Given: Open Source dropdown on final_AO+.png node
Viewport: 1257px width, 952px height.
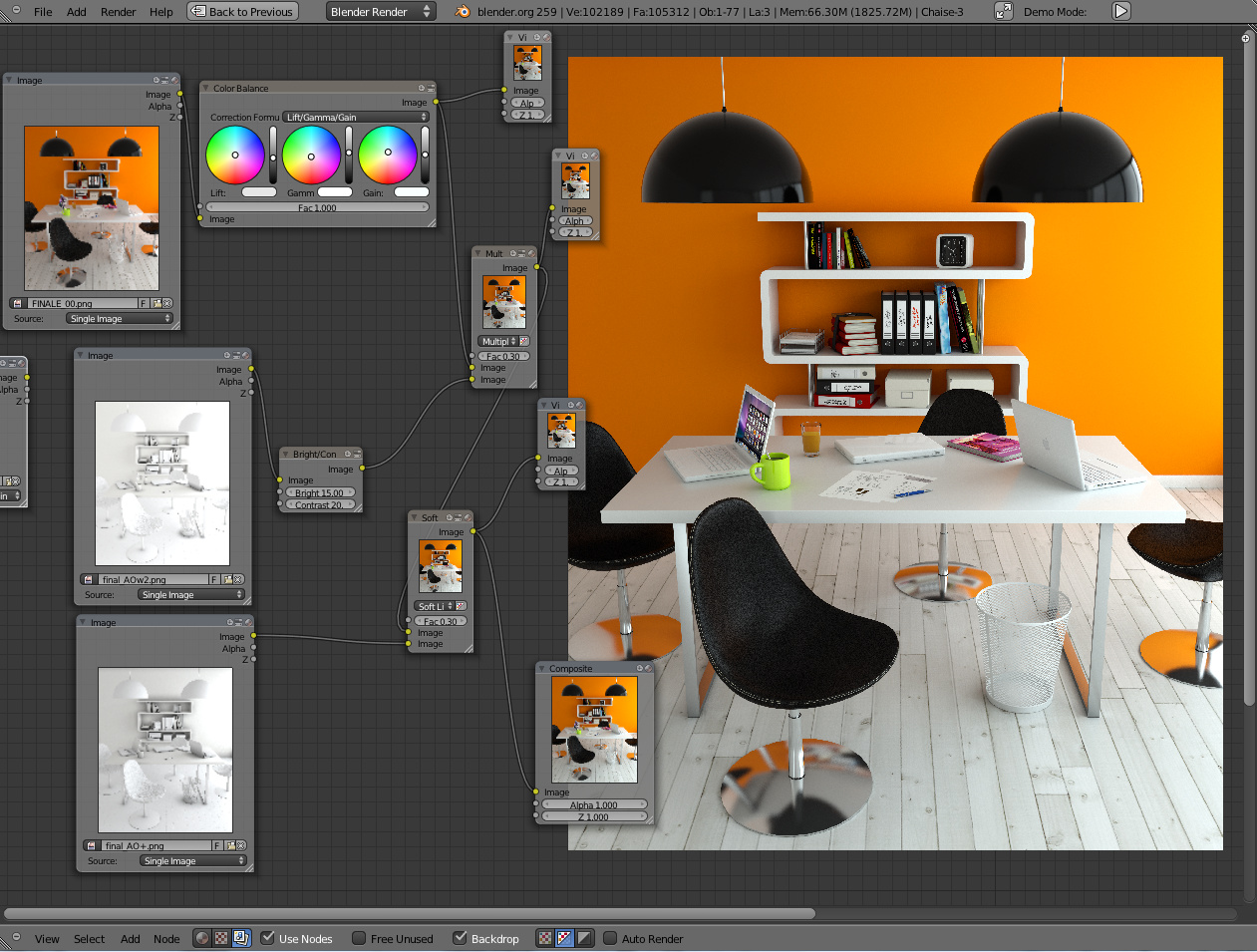Looking at the screenshot, I should [193, 860].
